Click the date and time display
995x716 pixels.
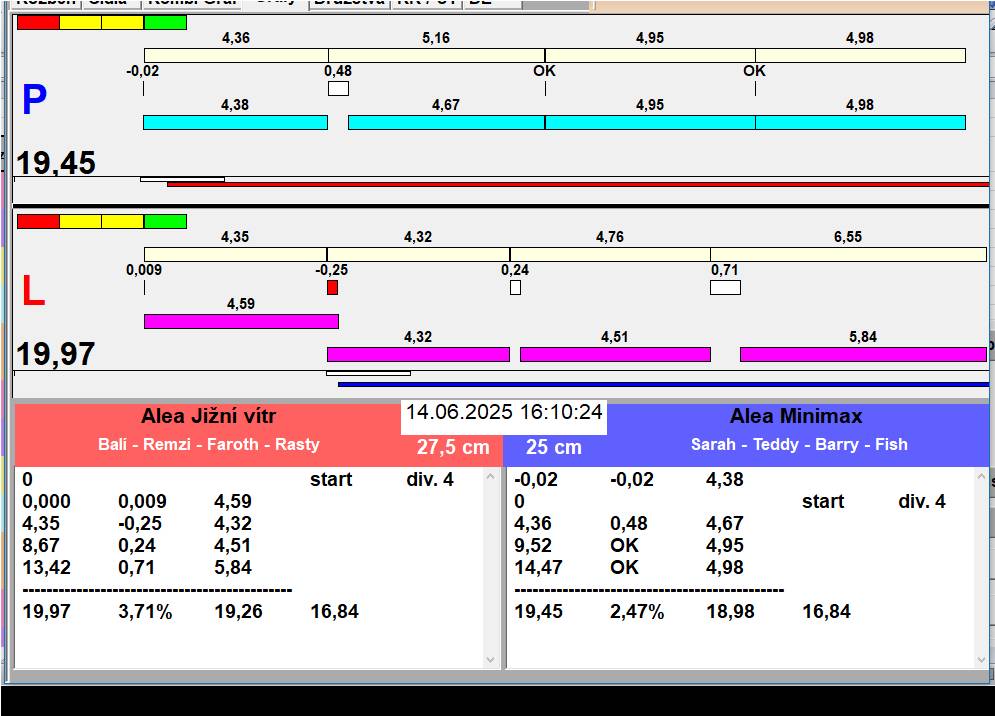click(504, 412)
